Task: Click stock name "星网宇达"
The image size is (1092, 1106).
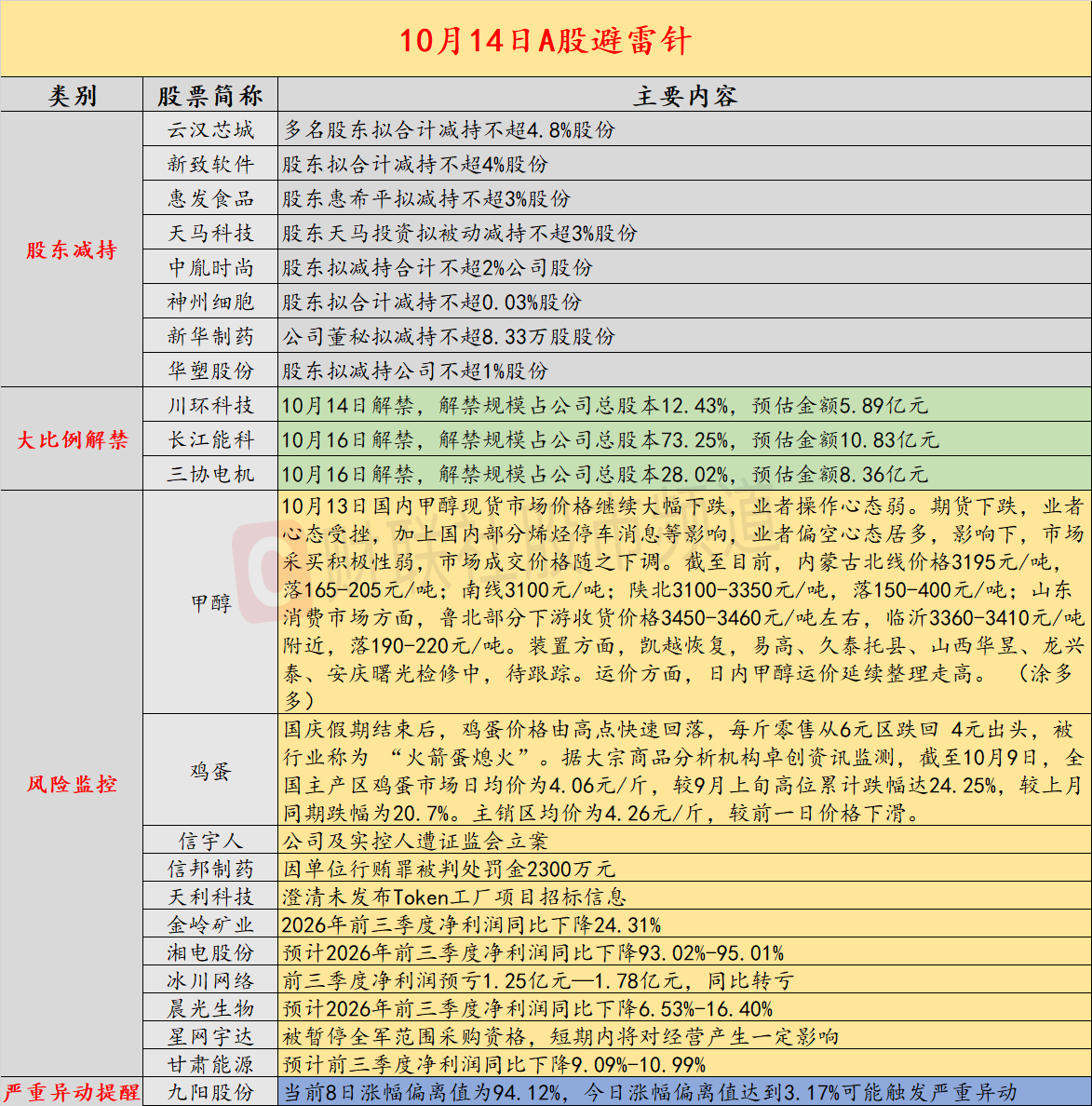Action: pos(210,1036)
